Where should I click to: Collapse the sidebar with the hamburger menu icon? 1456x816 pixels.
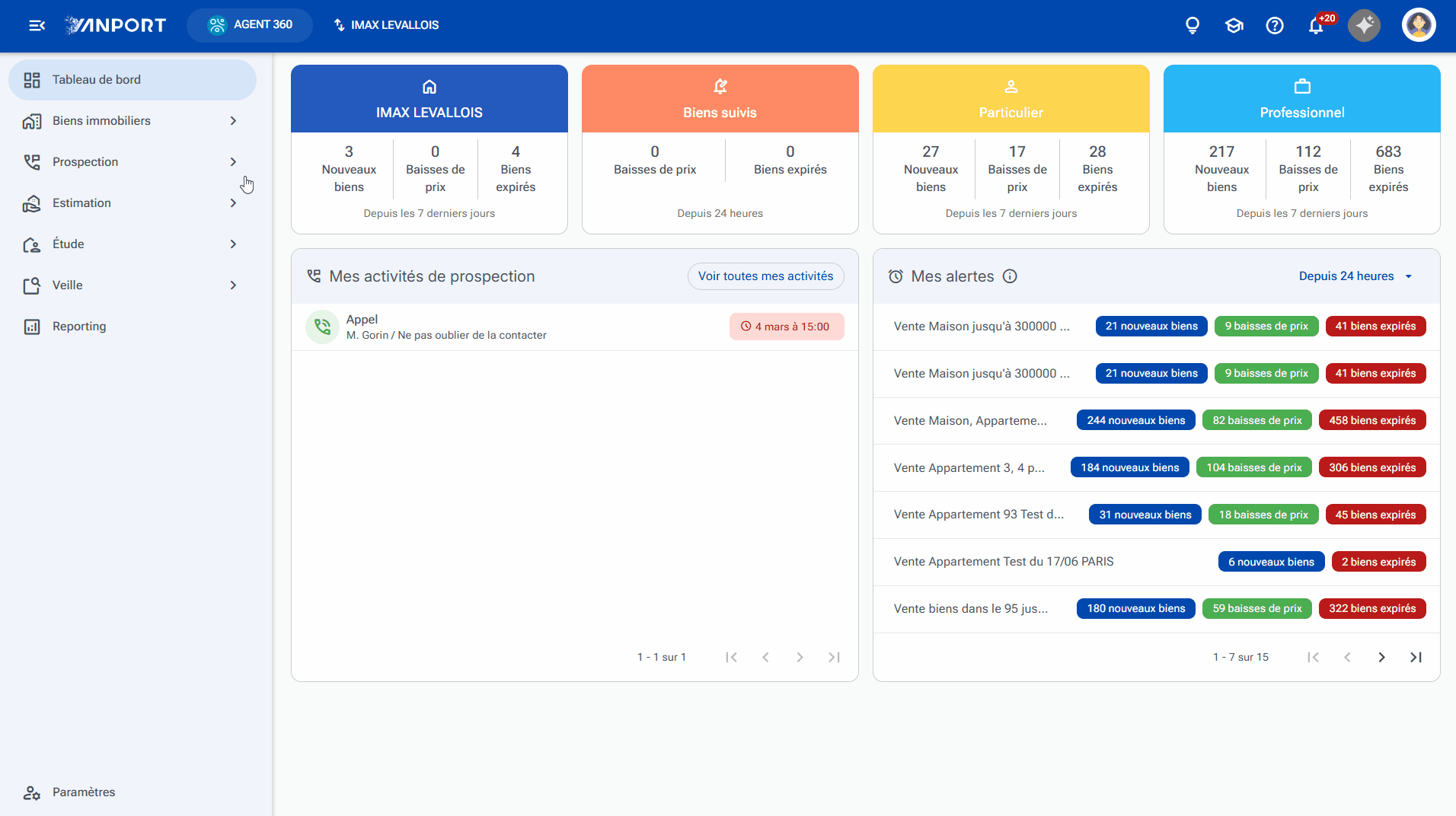[x=37, y=25]
